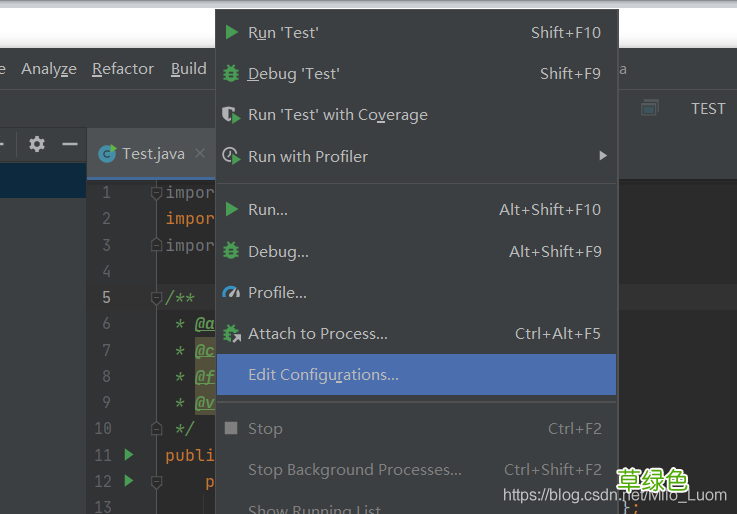Viewport: 737px width, 514px height.
Task: Click the green Run 'Test' play icon
Action: click(232, 33)
